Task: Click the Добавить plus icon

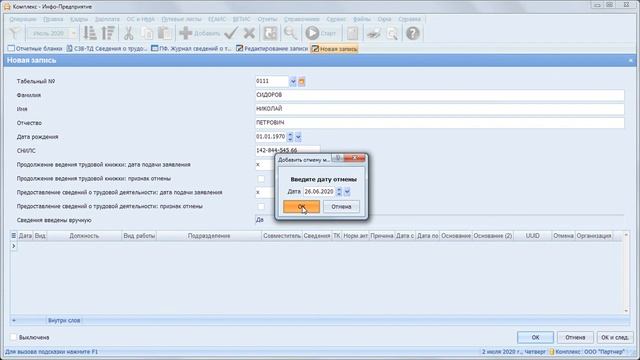Action: (x=186, y=33)
